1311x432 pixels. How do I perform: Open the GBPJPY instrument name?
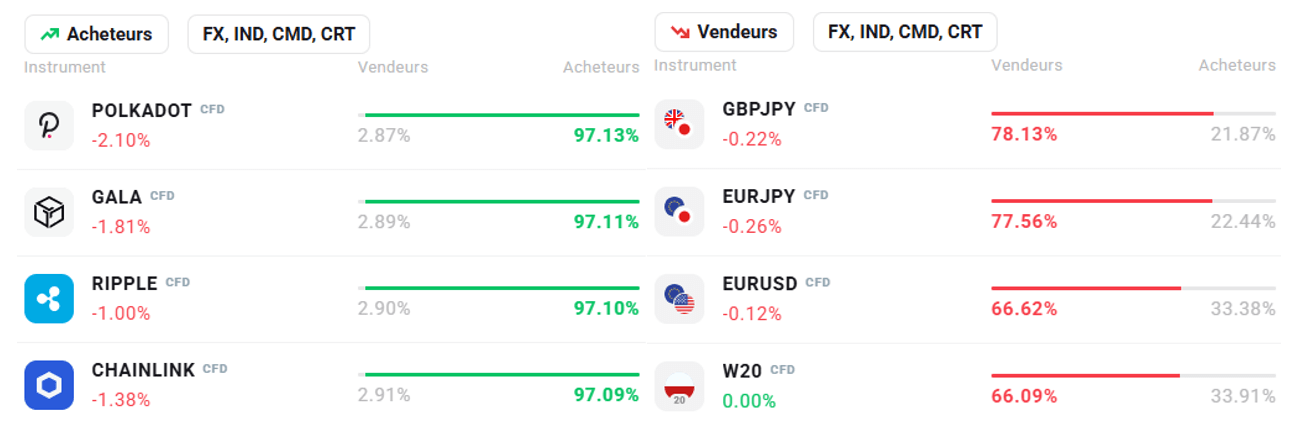pyautogui.click(x=759, y=109)
